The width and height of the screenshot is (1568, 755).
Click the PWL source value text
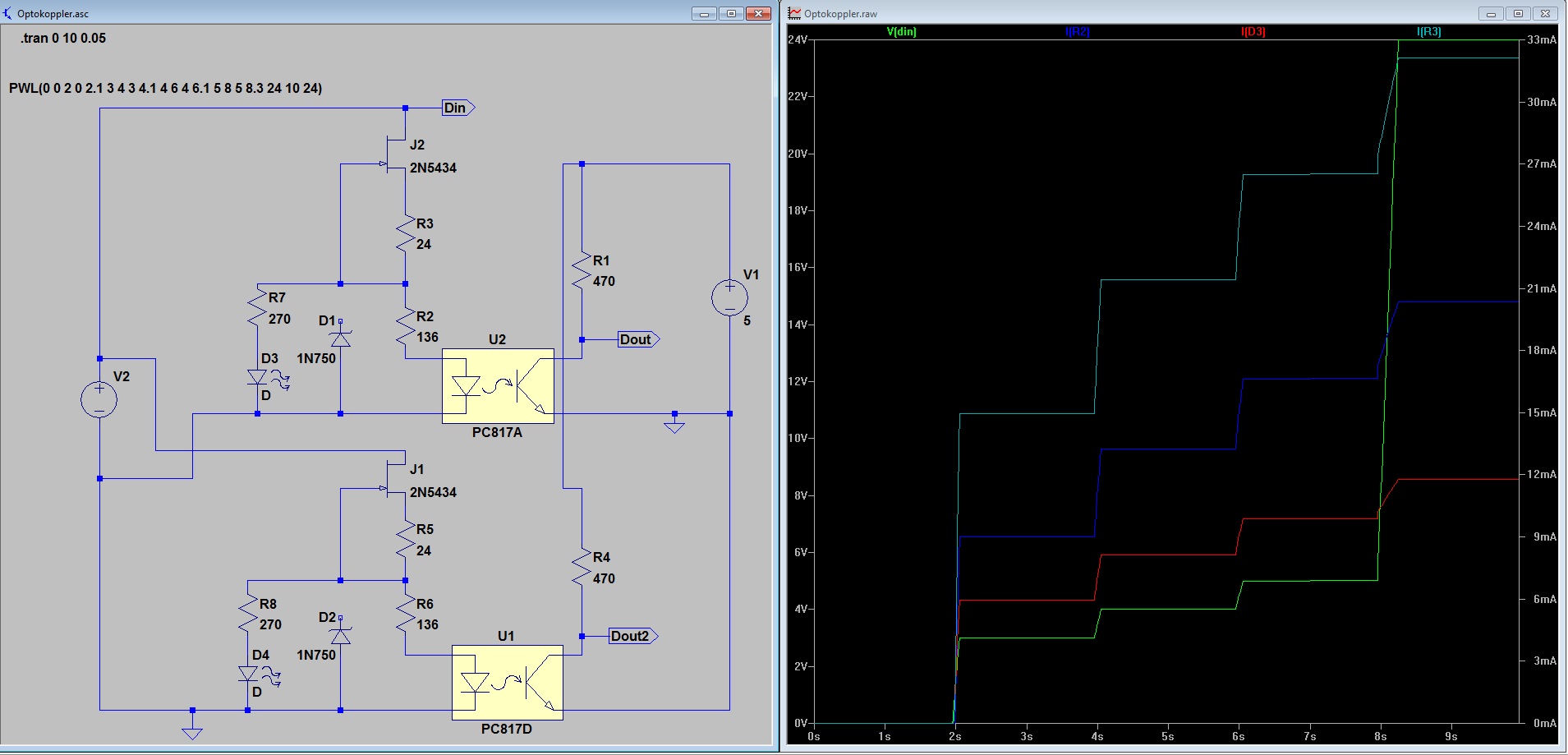pyautogui.click(x=165, y=88)
